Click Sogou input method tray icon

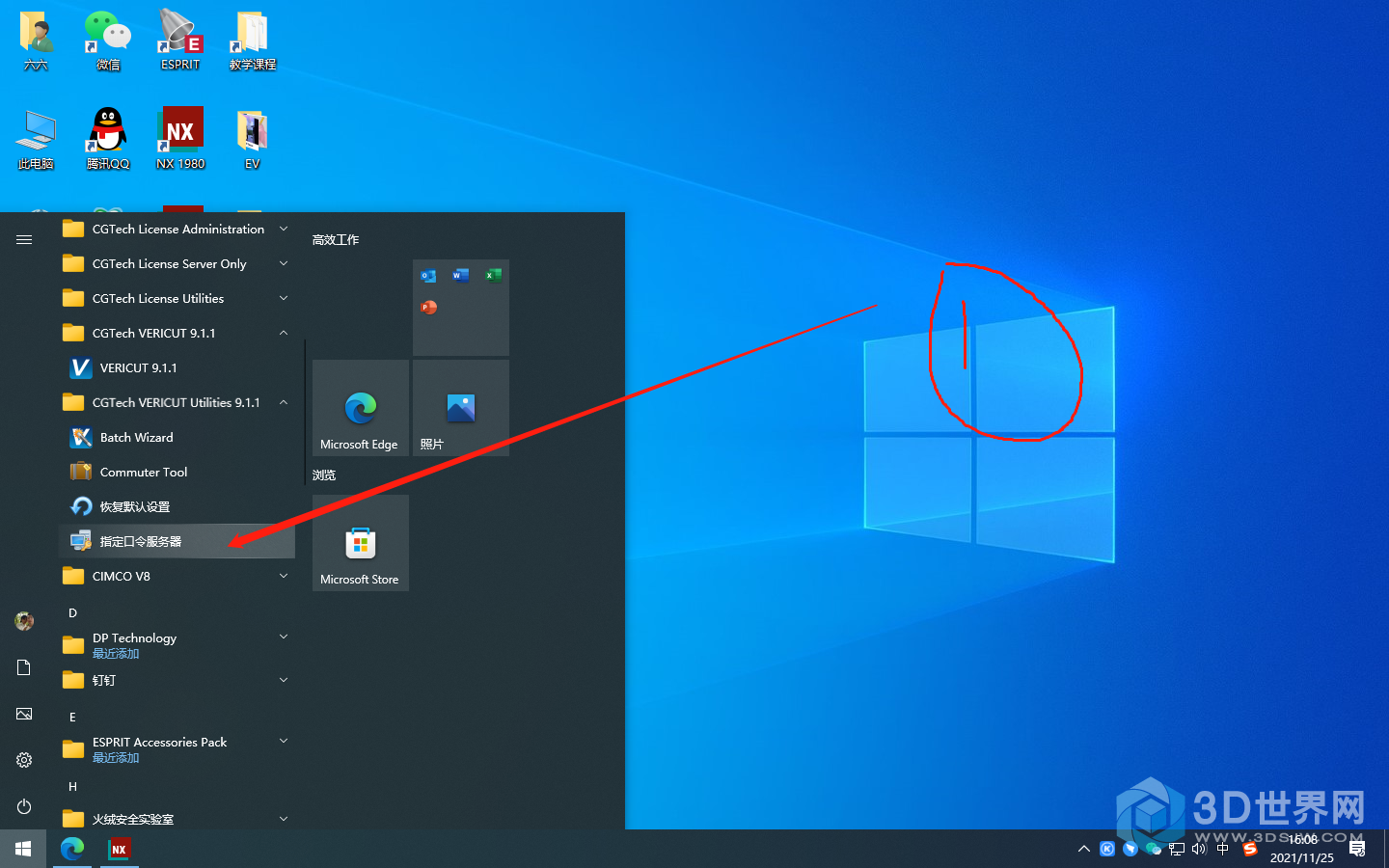(x=1250, y=849)
